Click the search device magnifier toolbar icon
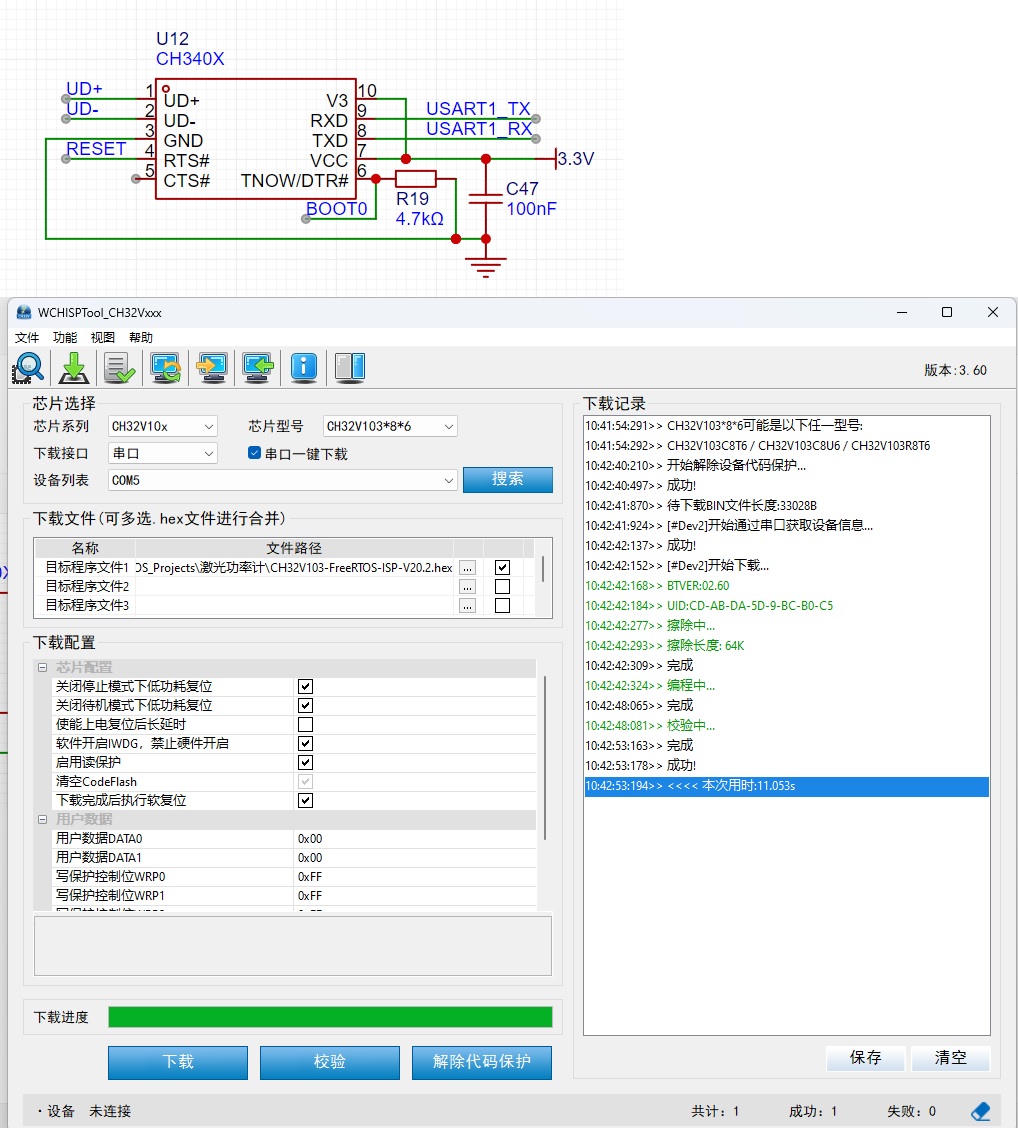The height and width of the screenshot is (1128, 1018). point(29,368)
